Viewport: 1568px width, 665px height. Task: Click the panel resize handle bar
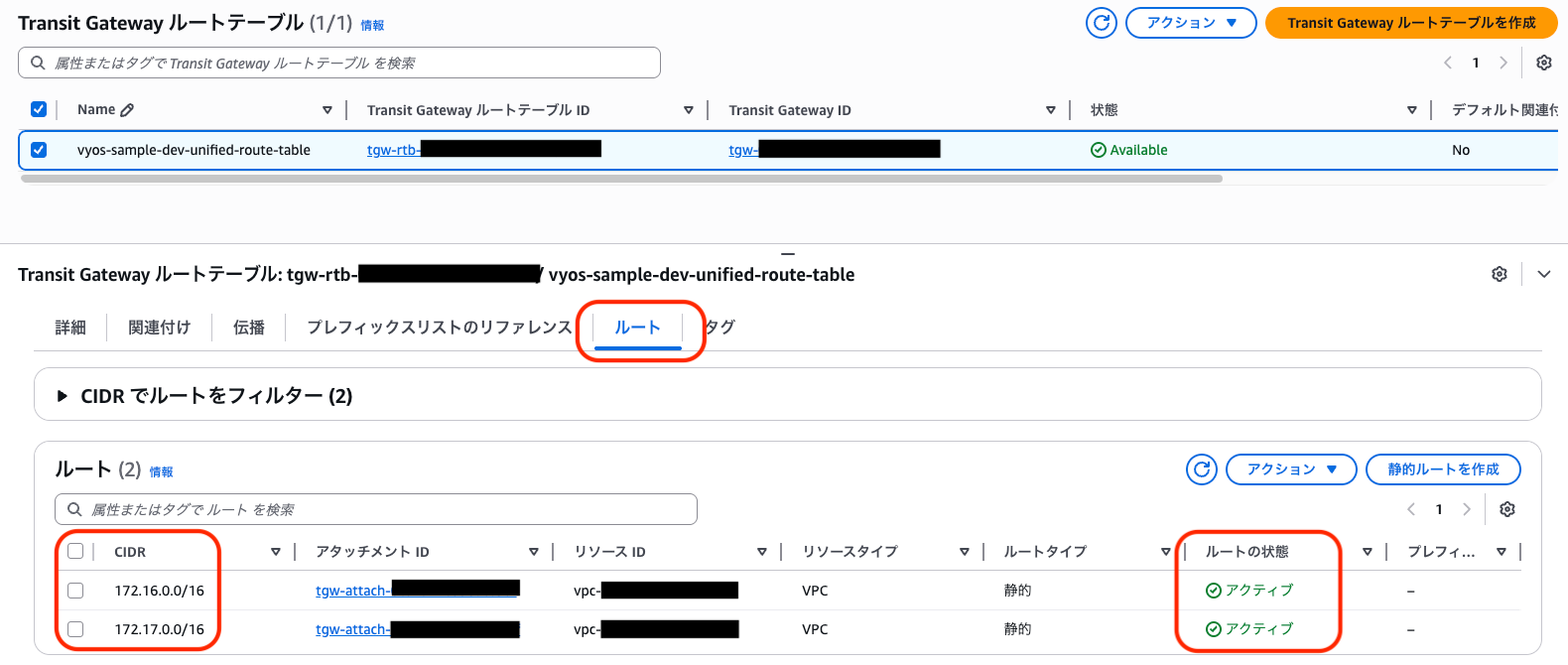[788, 254]
